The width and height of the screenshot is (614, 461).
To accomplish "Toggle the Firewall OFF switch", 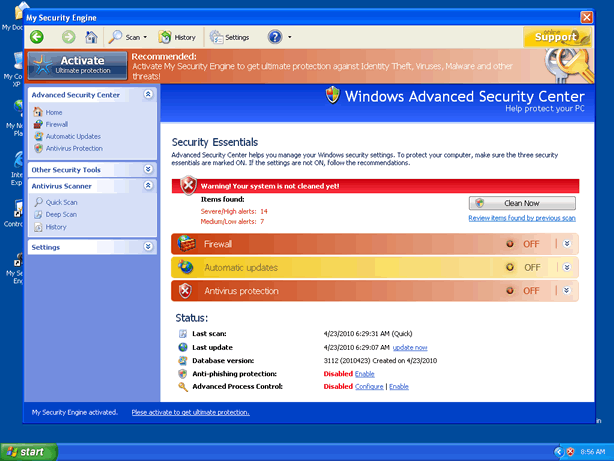I will [524, 243].
